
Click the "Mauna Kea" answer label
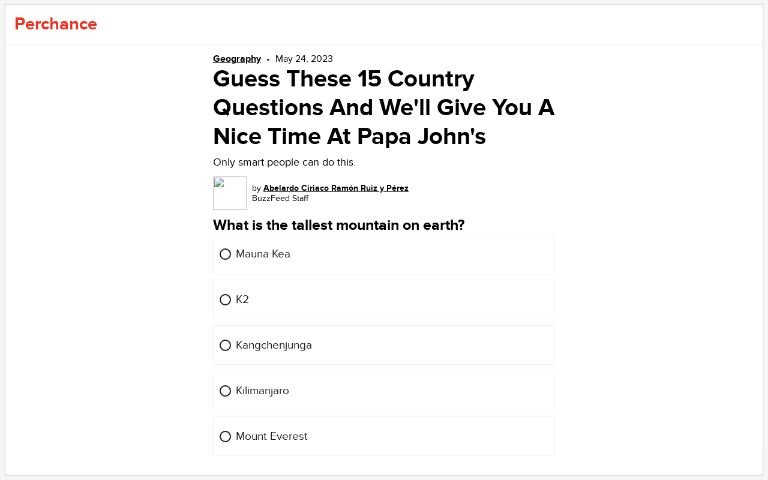point(263,254)
